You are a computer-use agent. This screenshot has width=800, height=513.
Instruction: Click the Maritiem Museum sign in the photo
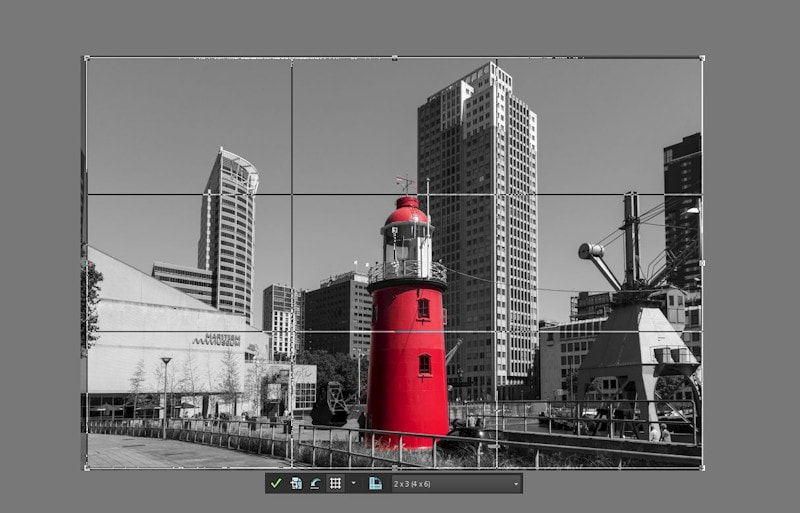click(x=217, y=339)
